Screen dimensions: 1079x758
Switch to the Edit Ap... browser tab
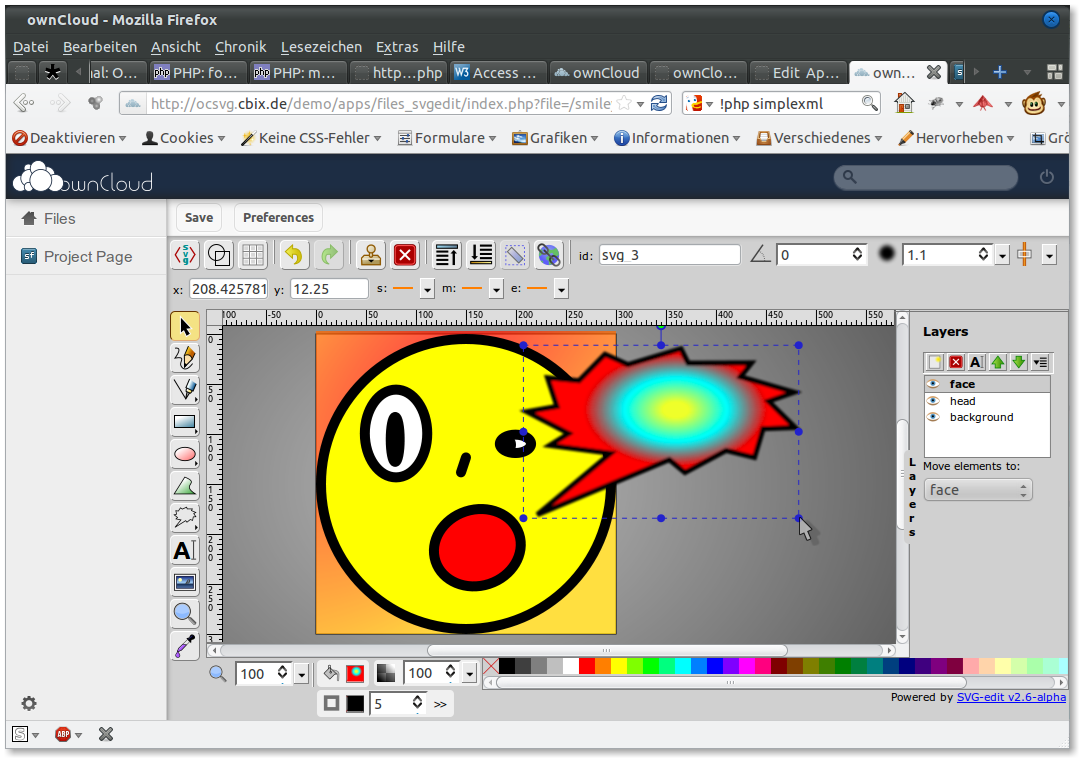[x=797, y=72]
